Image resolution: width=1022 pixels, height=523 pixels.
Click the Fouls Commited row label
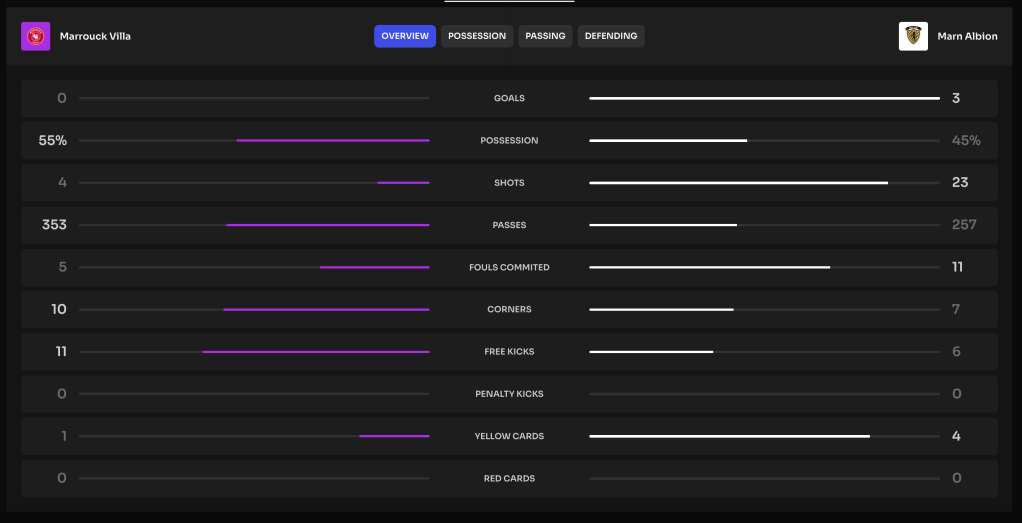[x=509, y=268]
